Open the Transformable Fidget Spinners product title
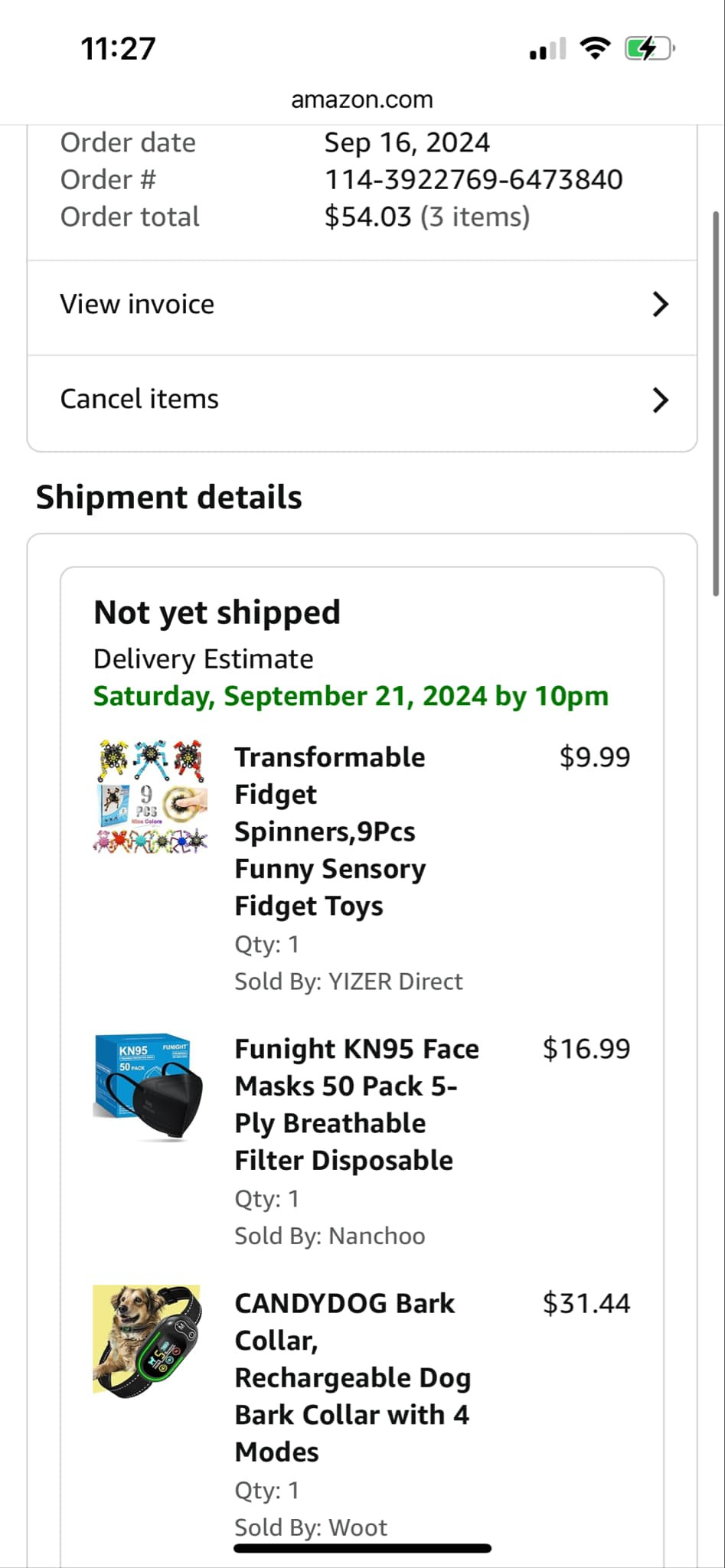The width and height of the screenshot is (725, 1568). tap(330, 831)
